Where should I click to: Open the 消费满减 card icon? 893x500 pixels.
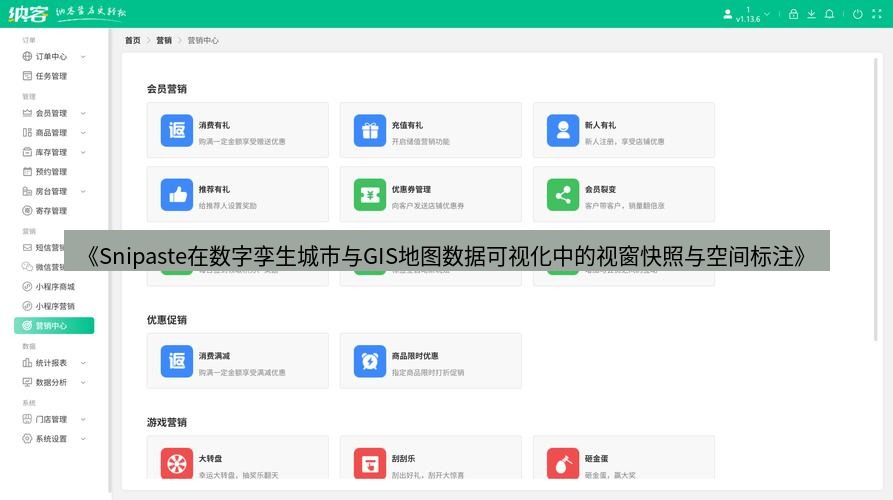tap(177, 361)
